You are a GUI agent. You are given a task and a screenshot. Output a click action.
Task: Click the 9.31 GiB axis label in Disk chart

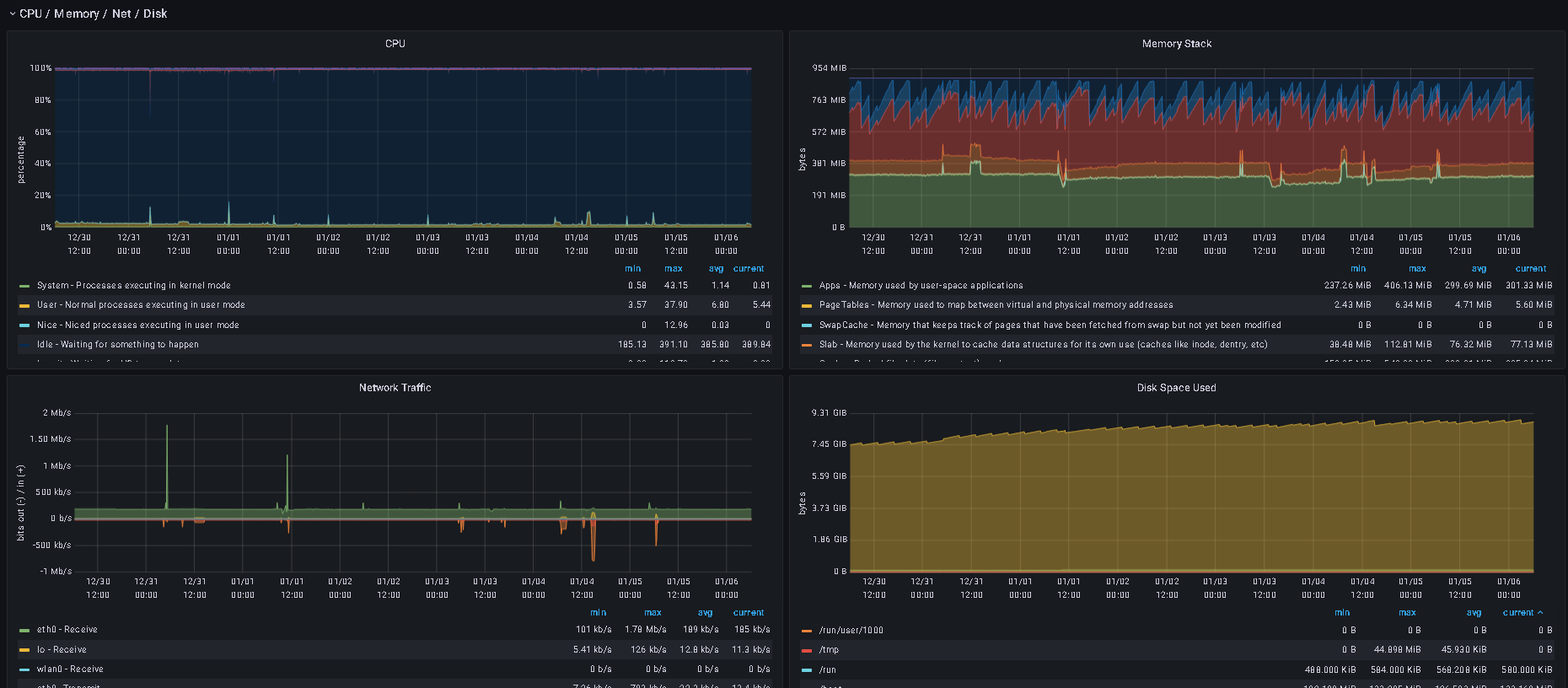[x=830, y=413]
